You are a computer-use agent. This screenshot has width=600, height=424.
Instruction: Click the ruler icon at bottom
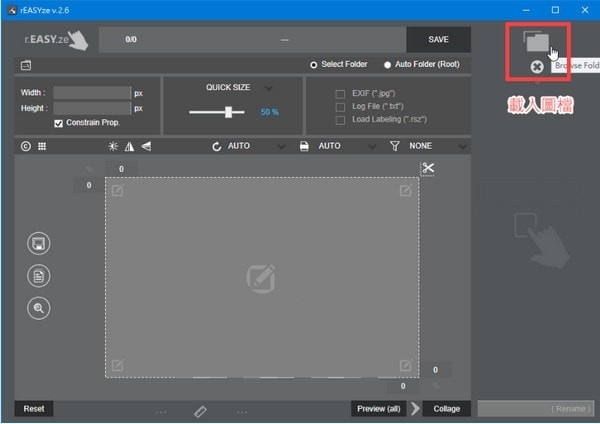point(200,411)
